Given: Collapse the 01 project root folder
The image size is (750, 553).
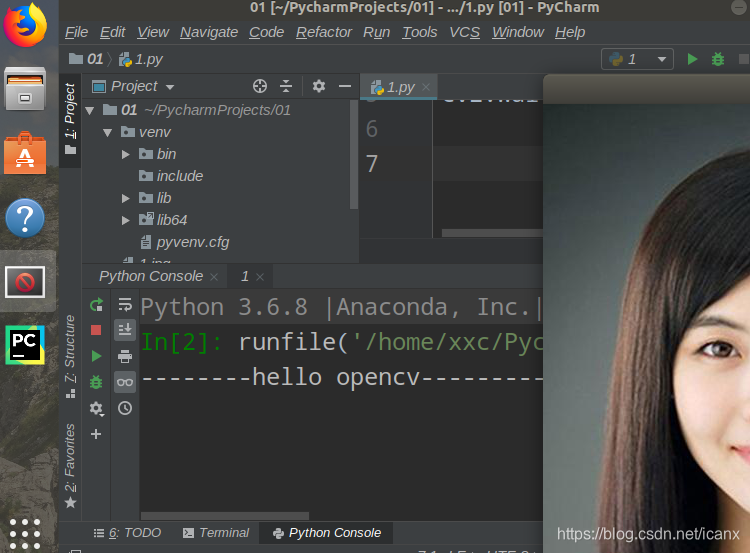Looking at the screenshot, I should click(90, 111).
